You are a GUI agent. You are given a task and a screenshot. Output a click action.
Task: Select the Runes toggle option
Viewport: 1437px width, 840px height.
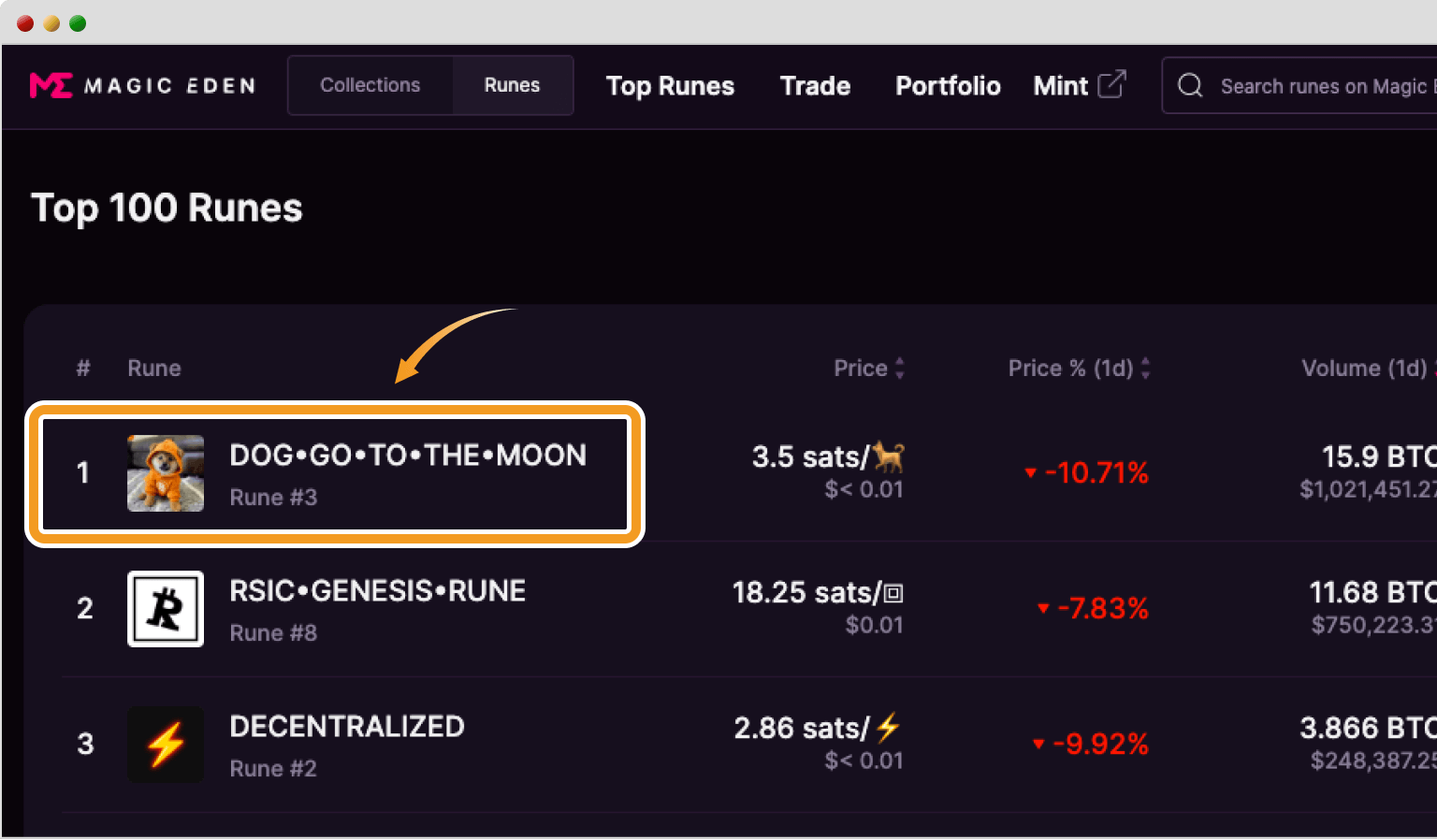512,85
